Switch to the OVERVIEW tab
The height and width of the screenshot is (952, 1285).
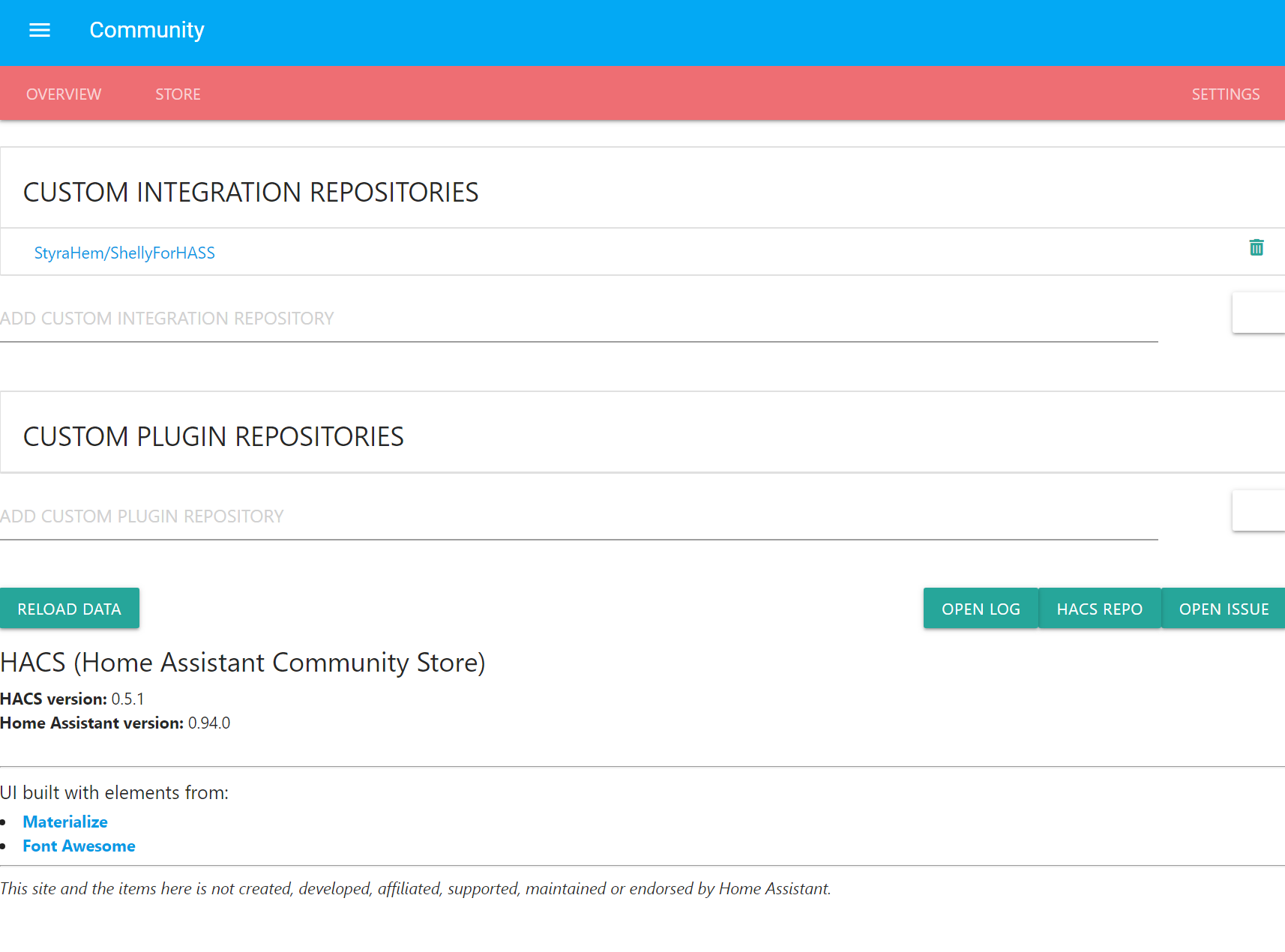click(x=64, y=94)
